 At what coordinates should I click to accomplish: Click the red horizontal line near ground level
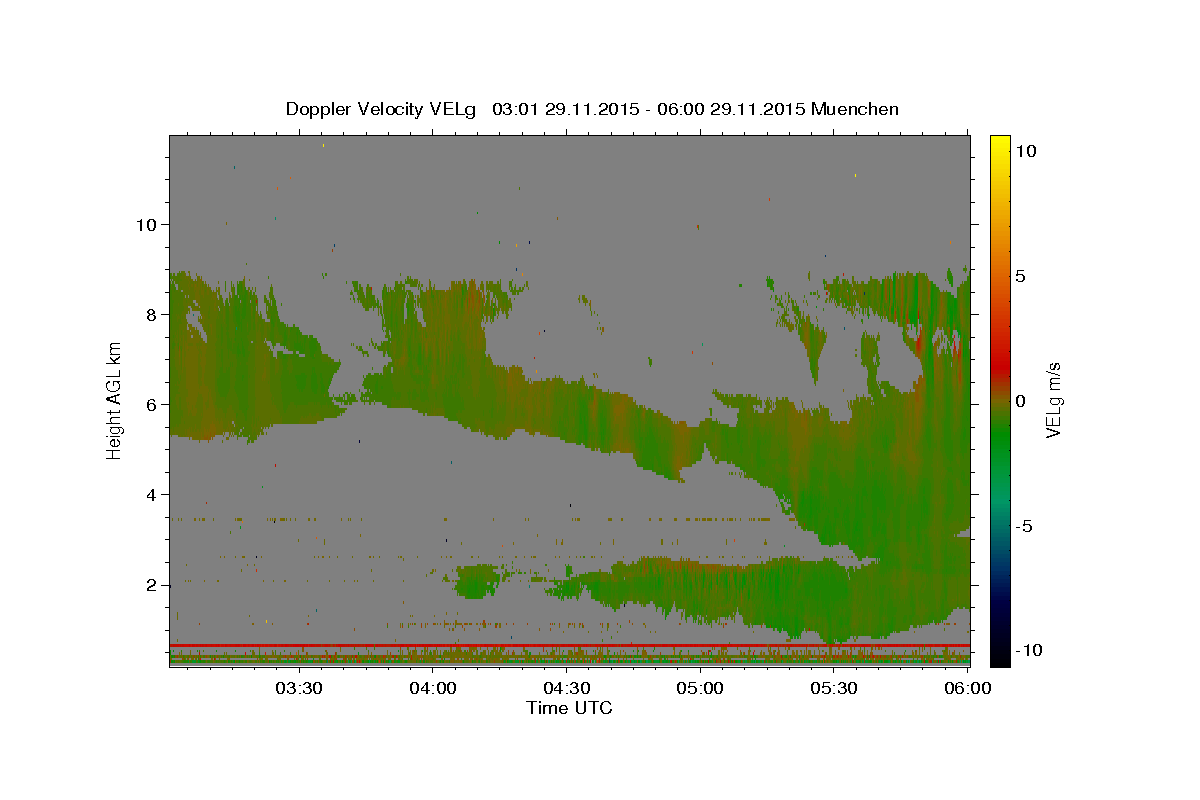tap(569, 646)
